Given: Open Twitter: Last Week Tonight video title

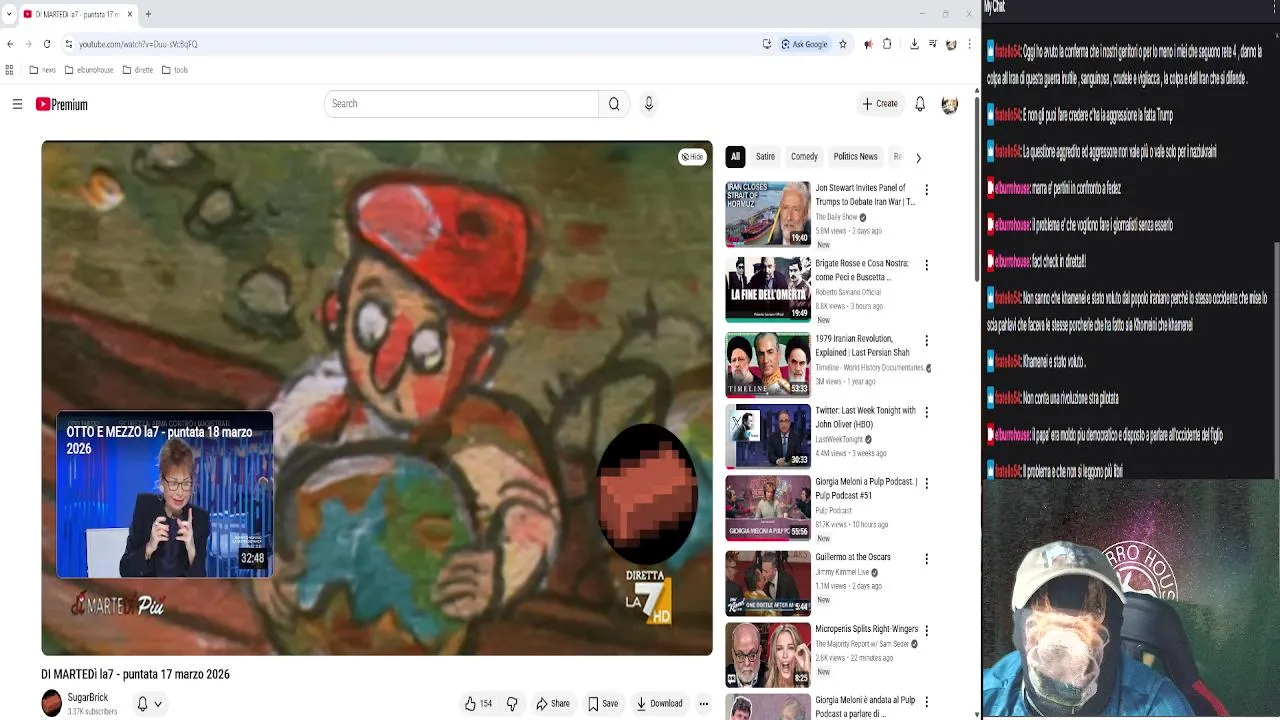Looking at the screenshot, I should 865,417.
